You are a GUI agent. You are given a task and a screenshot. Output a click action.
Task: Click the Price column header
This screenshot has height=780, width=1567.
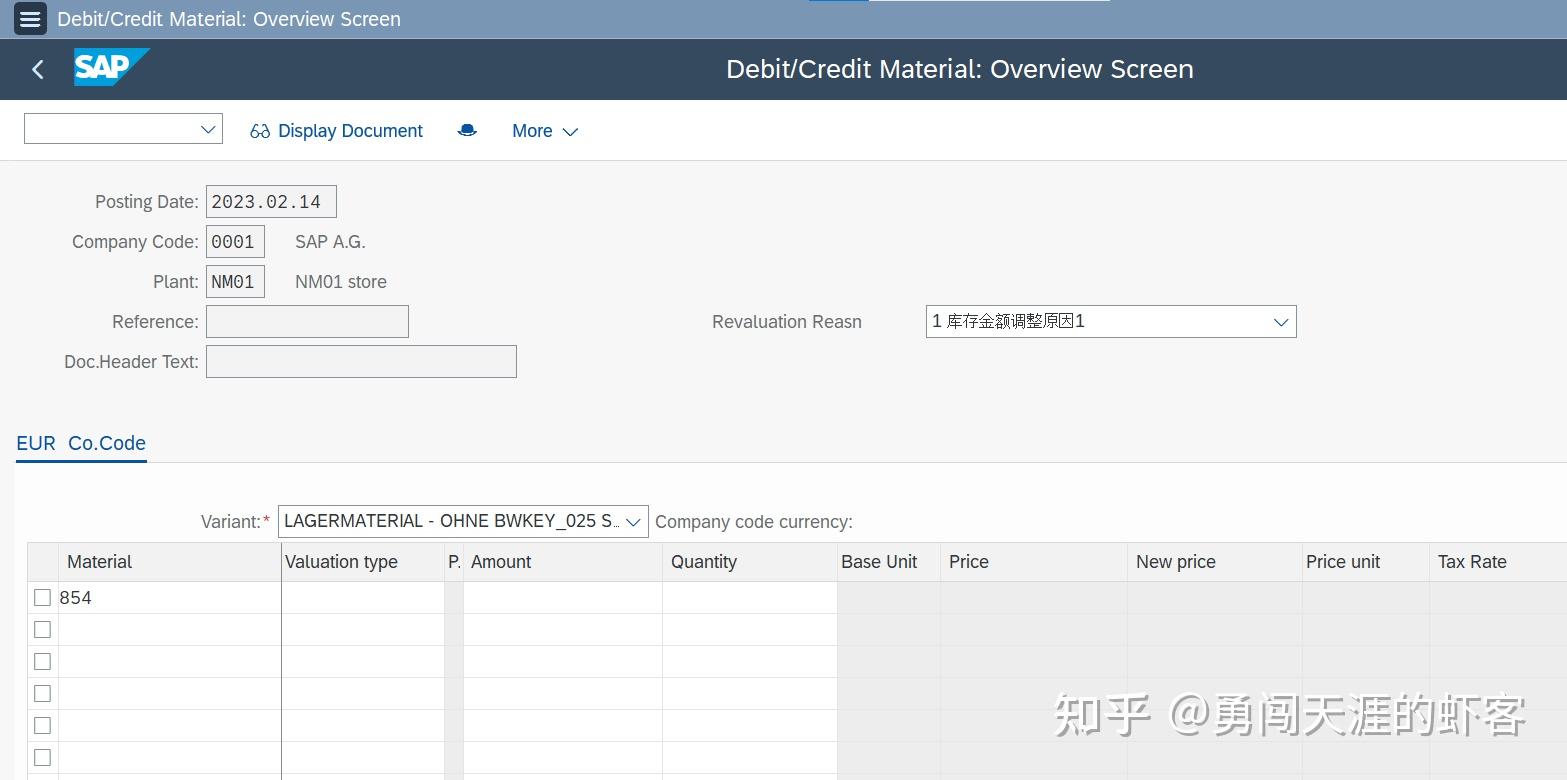tap(1033, 562)
